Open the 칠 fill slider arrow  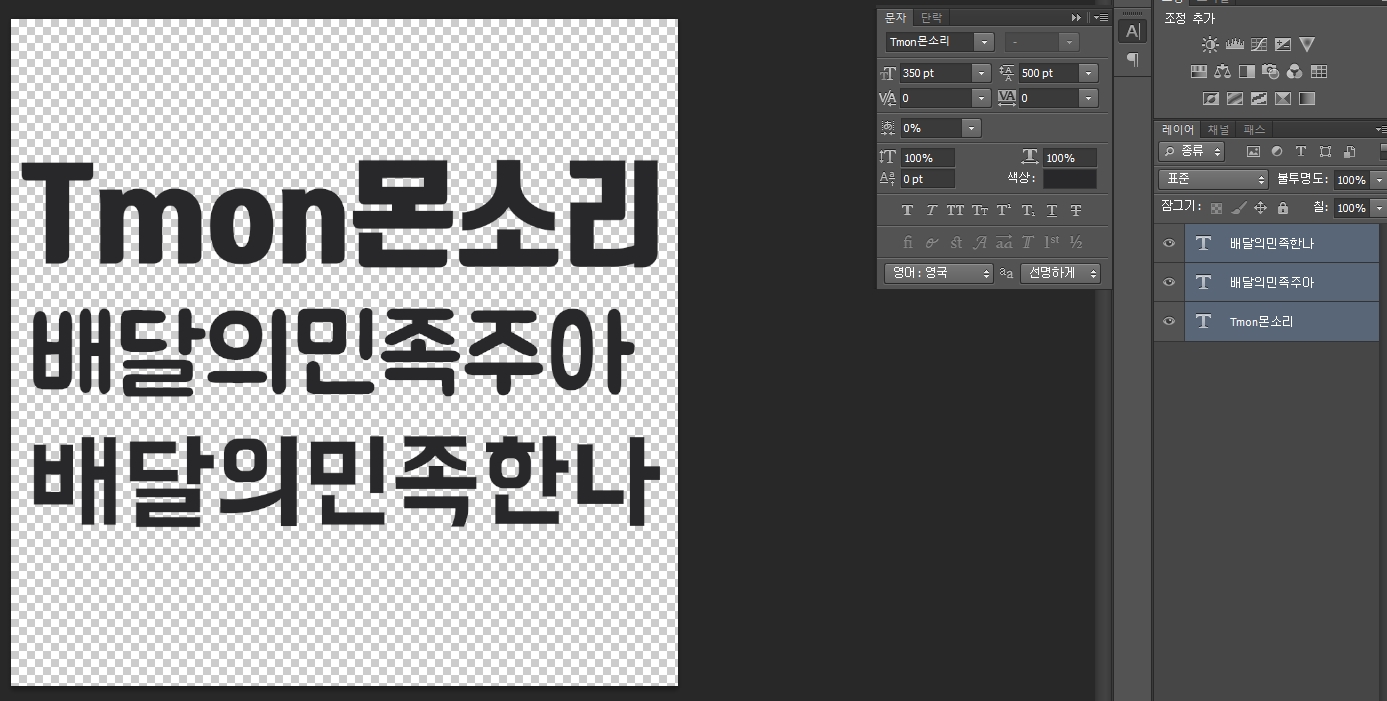coord(1379,208)
